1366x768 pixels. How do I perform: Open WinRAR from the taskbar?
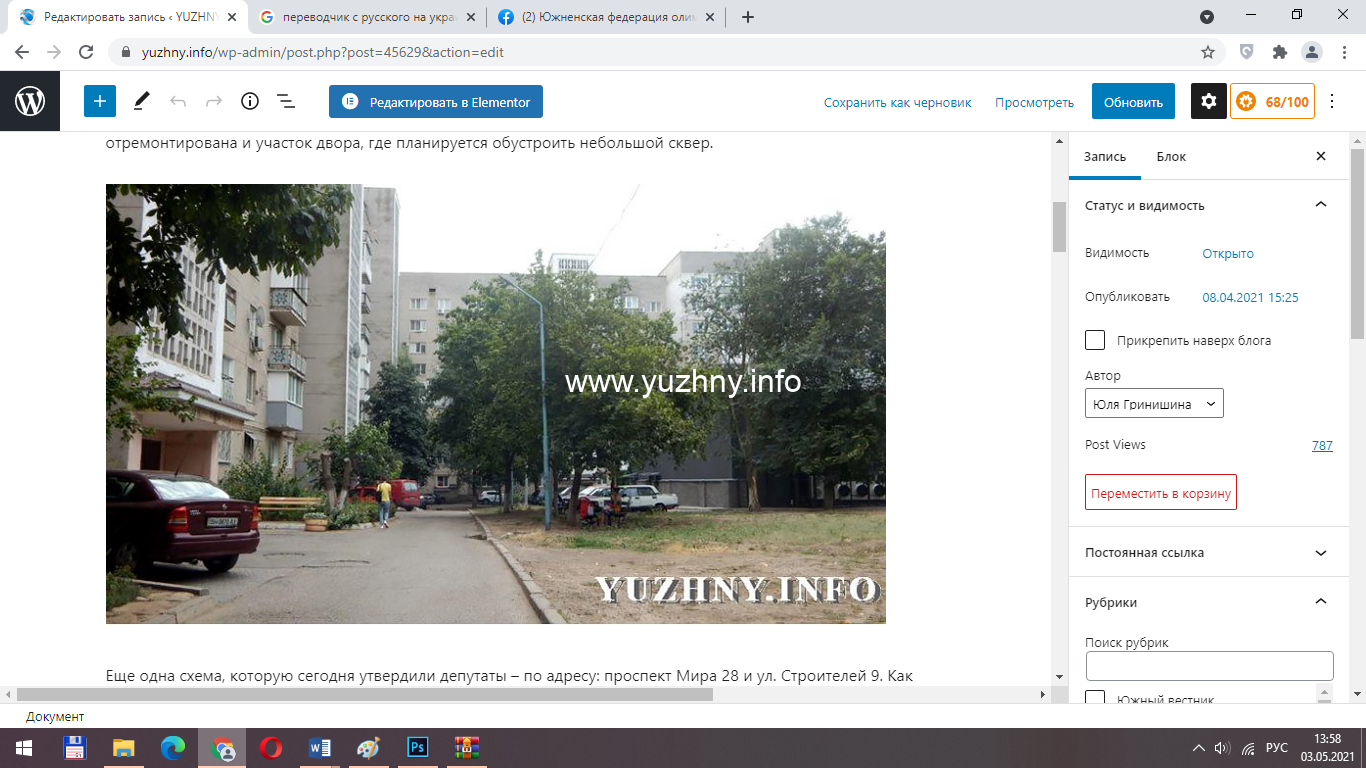pyautogui.click(x=466, y=748)
